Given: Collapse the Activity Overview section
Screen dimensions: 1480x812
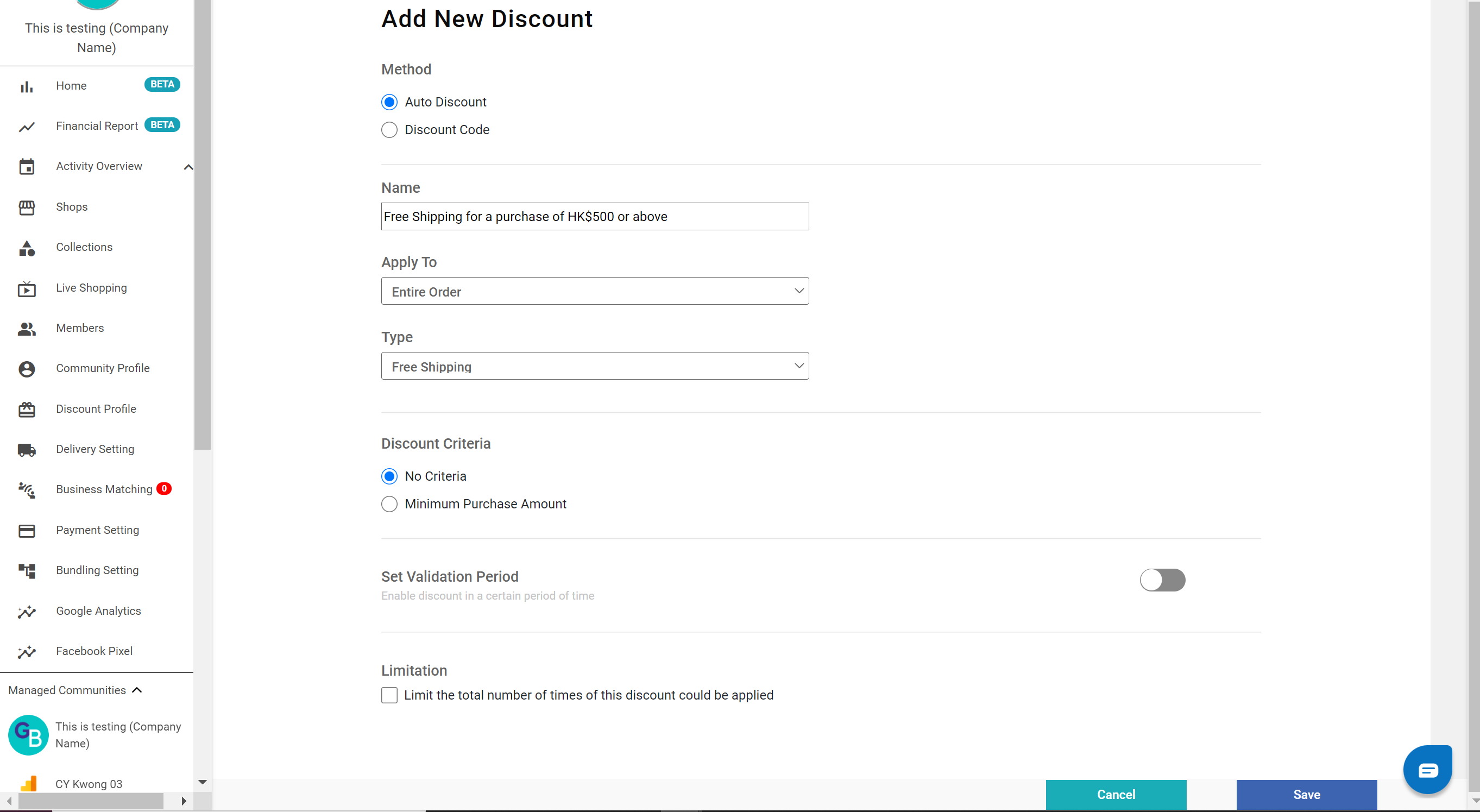Looking at the screenshot, I should (188, 167).
